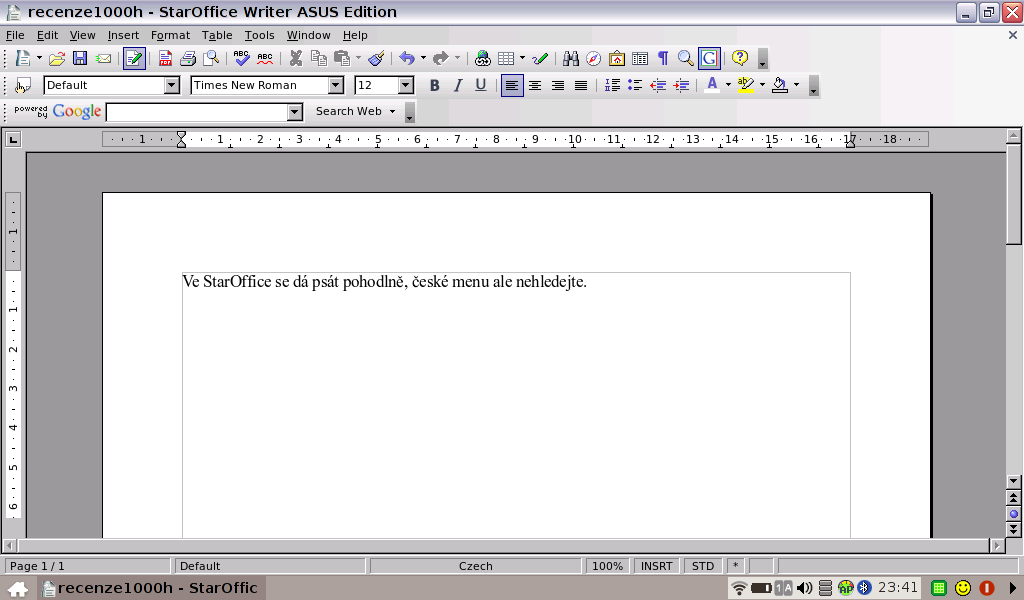Open the highlighting color picker arrow

[762, 85]
